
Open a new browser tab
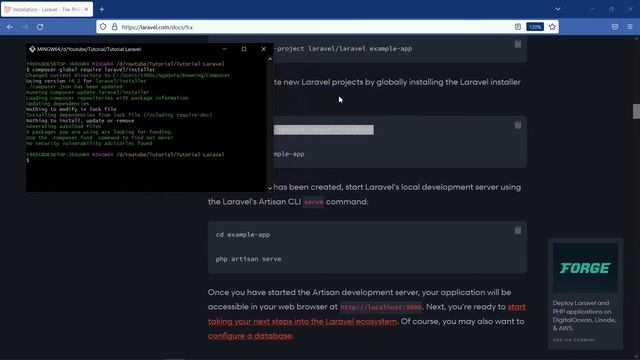click(x=102, y=9)
